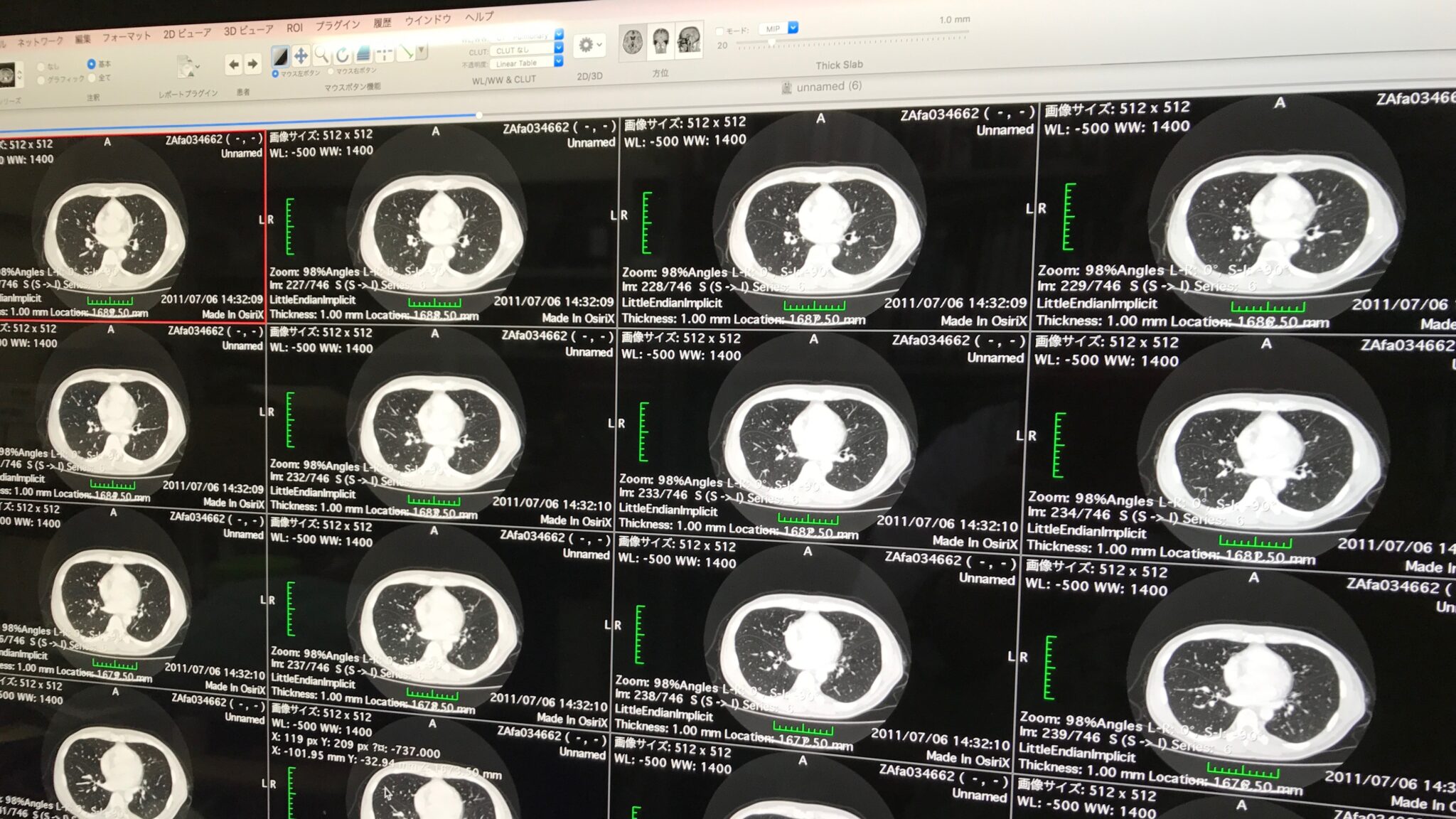Open the プラグイン menu

tap(338, 25)
